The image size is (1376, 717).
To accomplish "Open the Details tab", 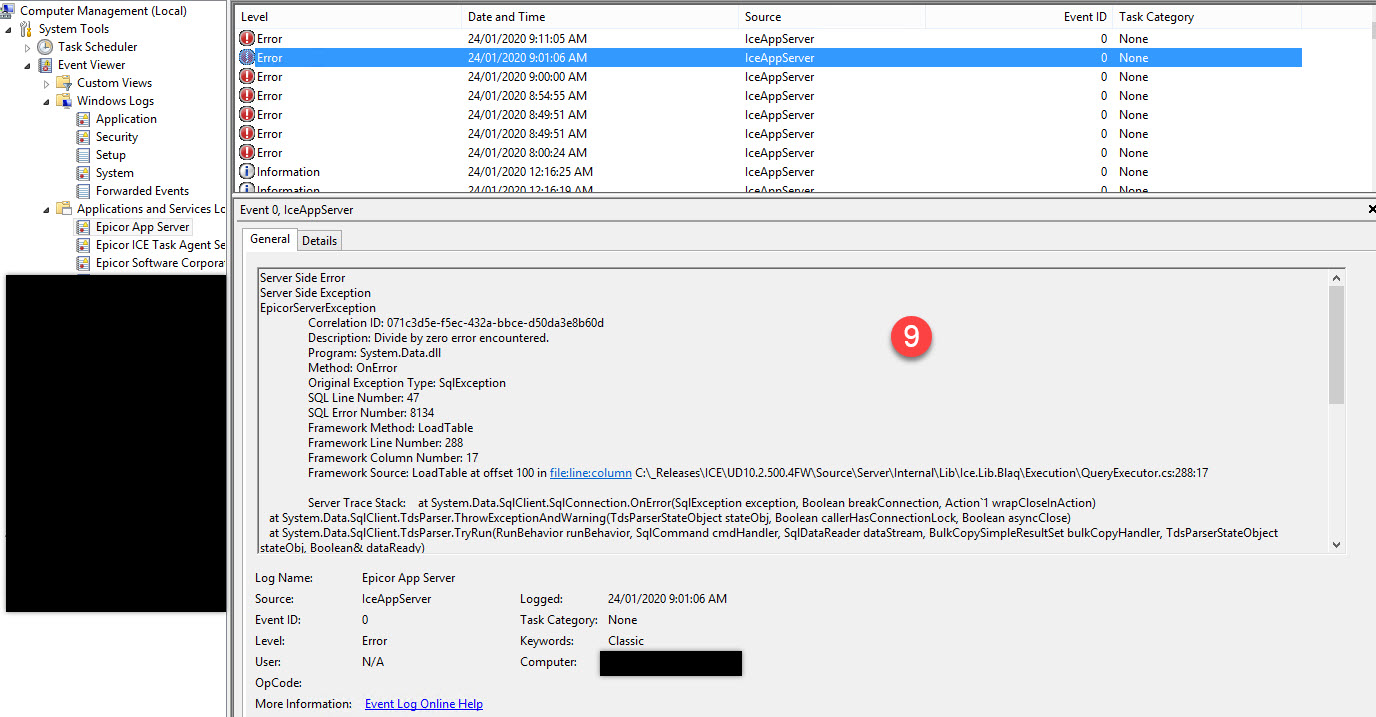I will pyautogui.click(x=319, y=240).
